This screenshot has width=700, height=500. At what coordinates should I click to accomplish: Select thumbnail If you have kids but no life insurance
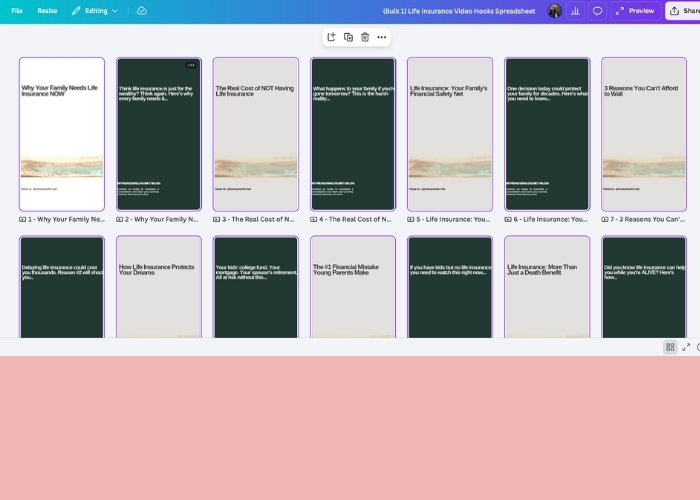click(x=450, y=287)
